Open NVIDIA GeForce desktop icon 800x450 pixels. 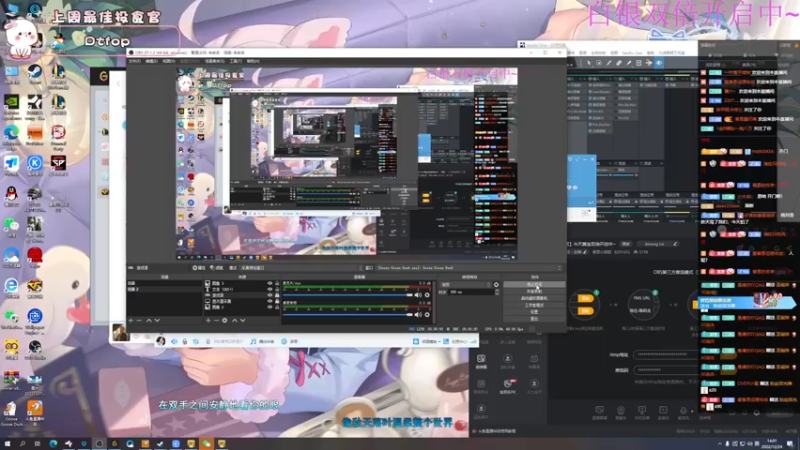click(x=12, y=106)
